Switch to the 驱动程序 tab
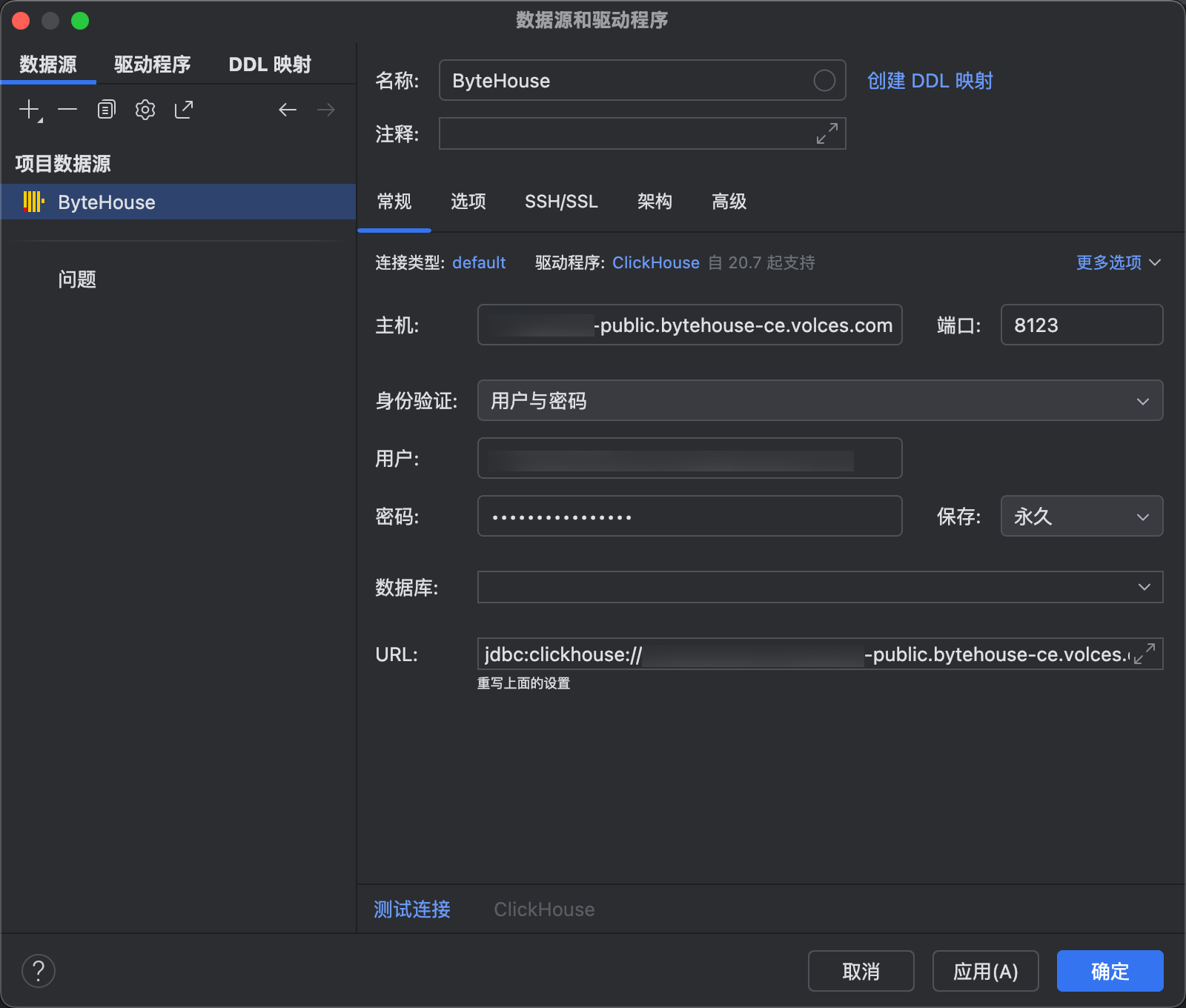Viewport: 1186px width, 1008px height. 153,64
